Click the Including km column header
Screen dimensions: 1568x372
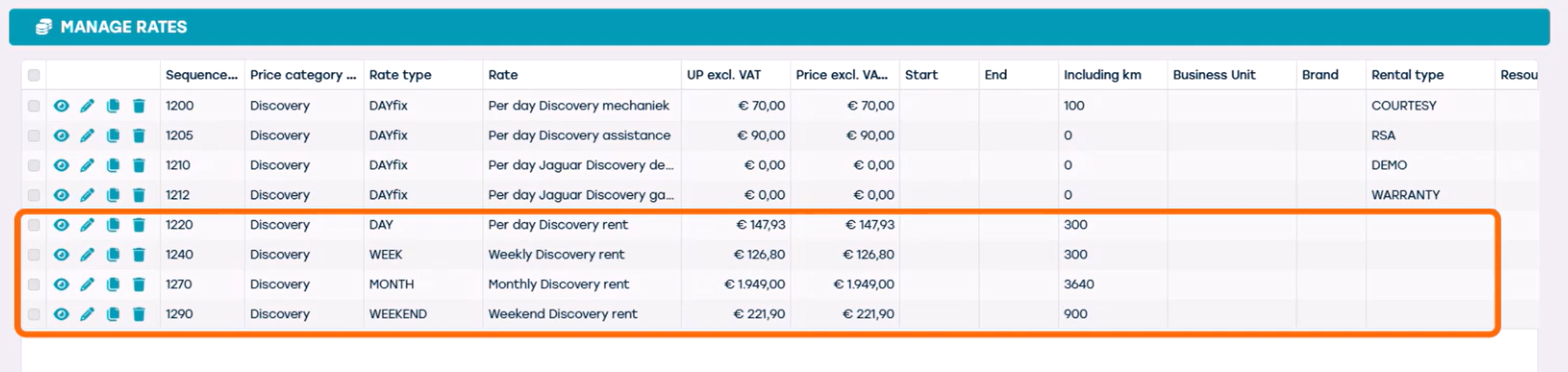1101,75
